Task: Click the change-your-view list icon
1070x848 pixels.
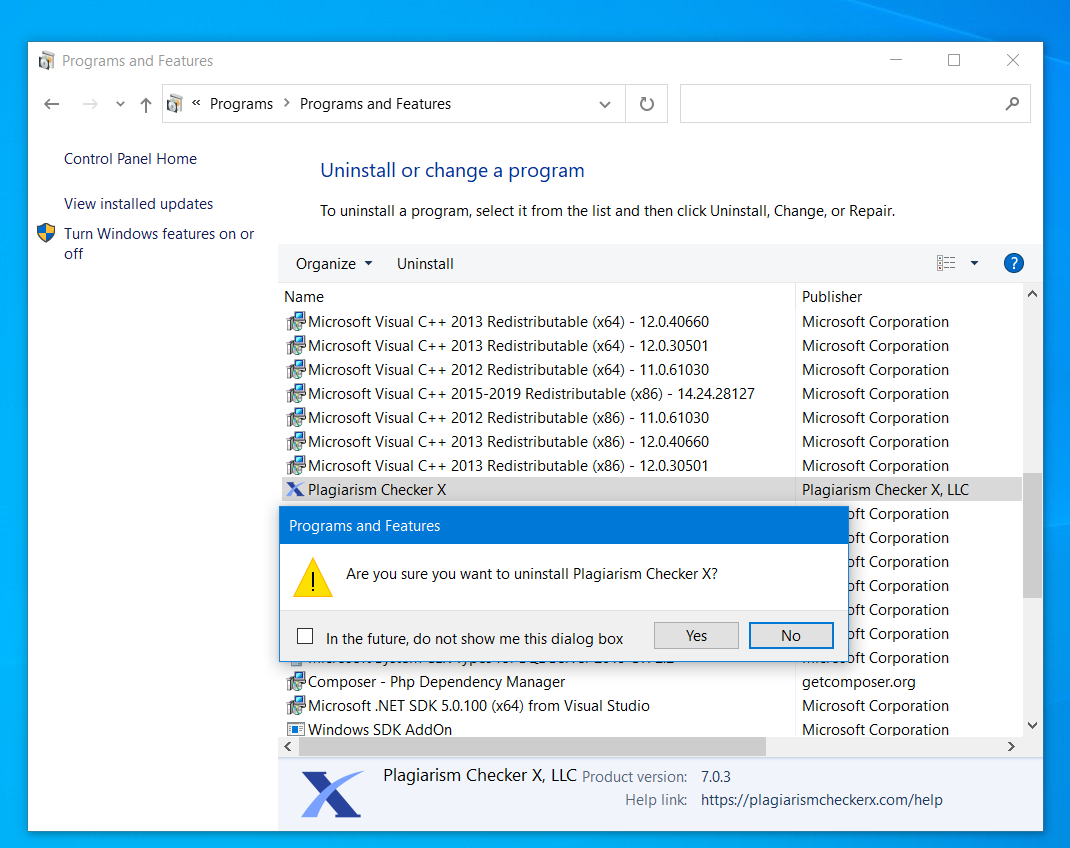Action: 946,262
